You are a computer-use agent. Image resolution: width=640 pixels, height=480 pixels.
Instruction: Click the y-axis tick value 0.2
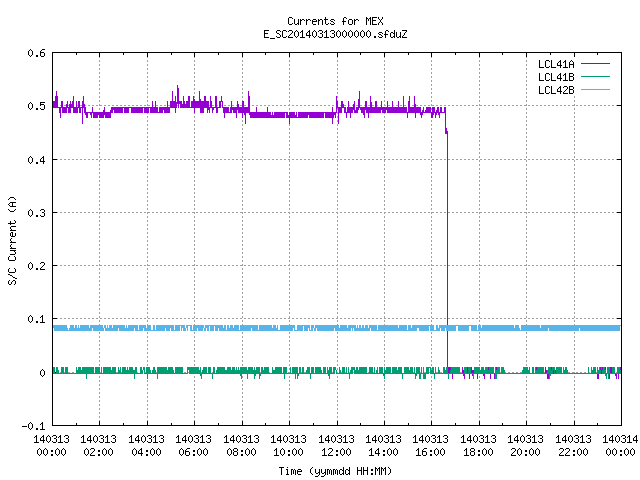coord(37,266)
